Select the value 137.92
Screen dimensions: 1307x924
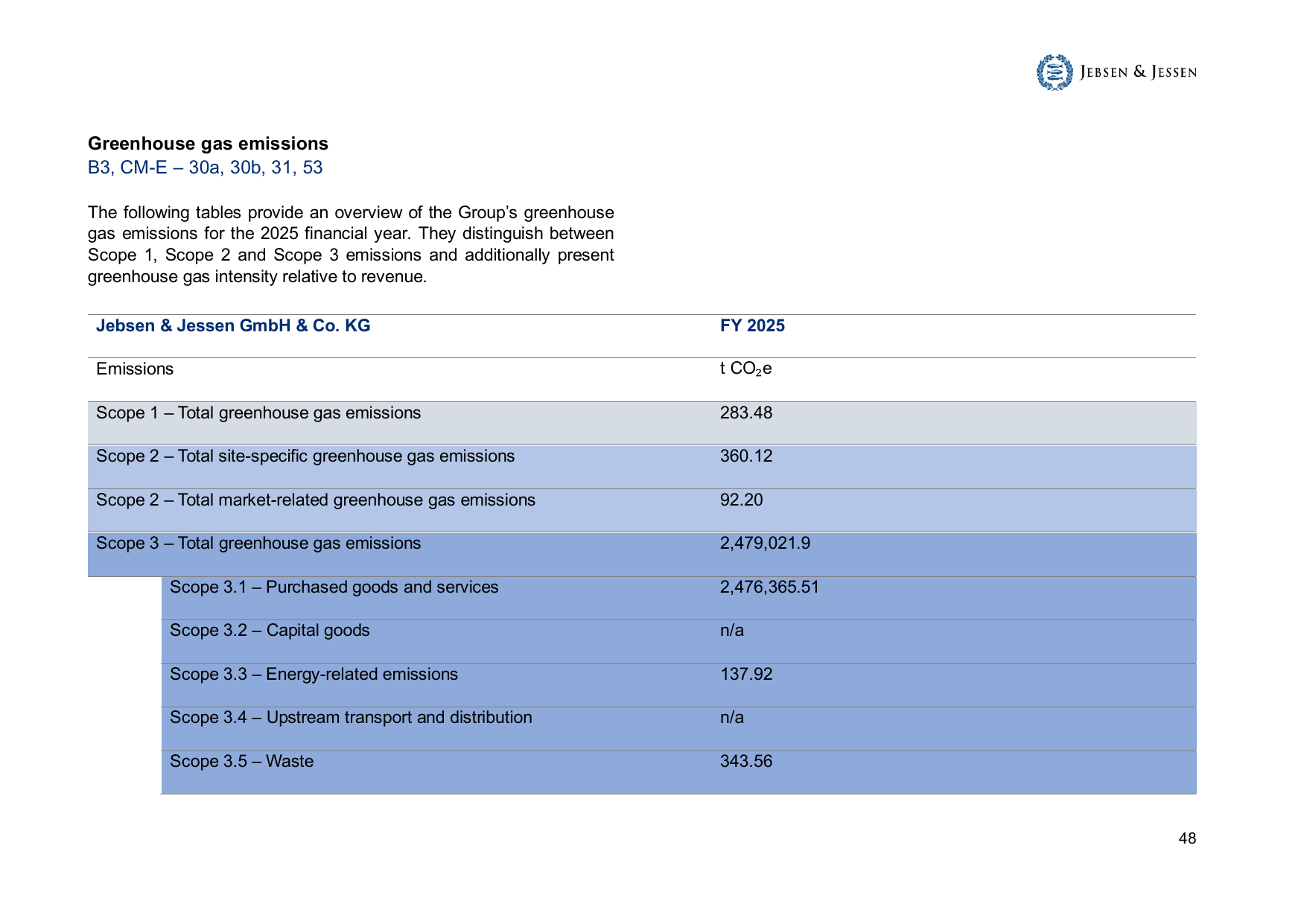point(746,675)
